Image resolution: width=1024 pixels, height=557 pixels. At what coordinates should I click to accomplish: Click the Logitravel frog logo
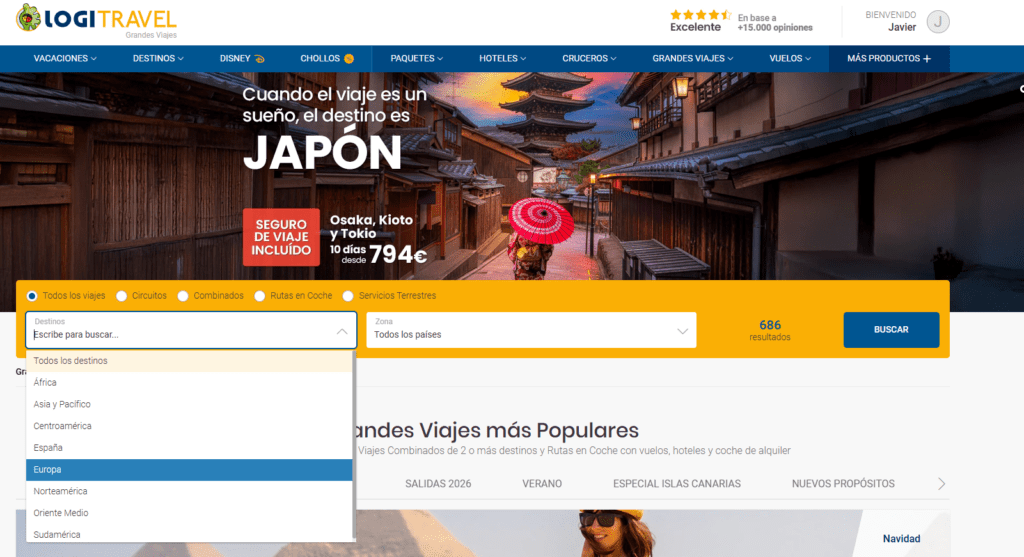coord(29,18)
